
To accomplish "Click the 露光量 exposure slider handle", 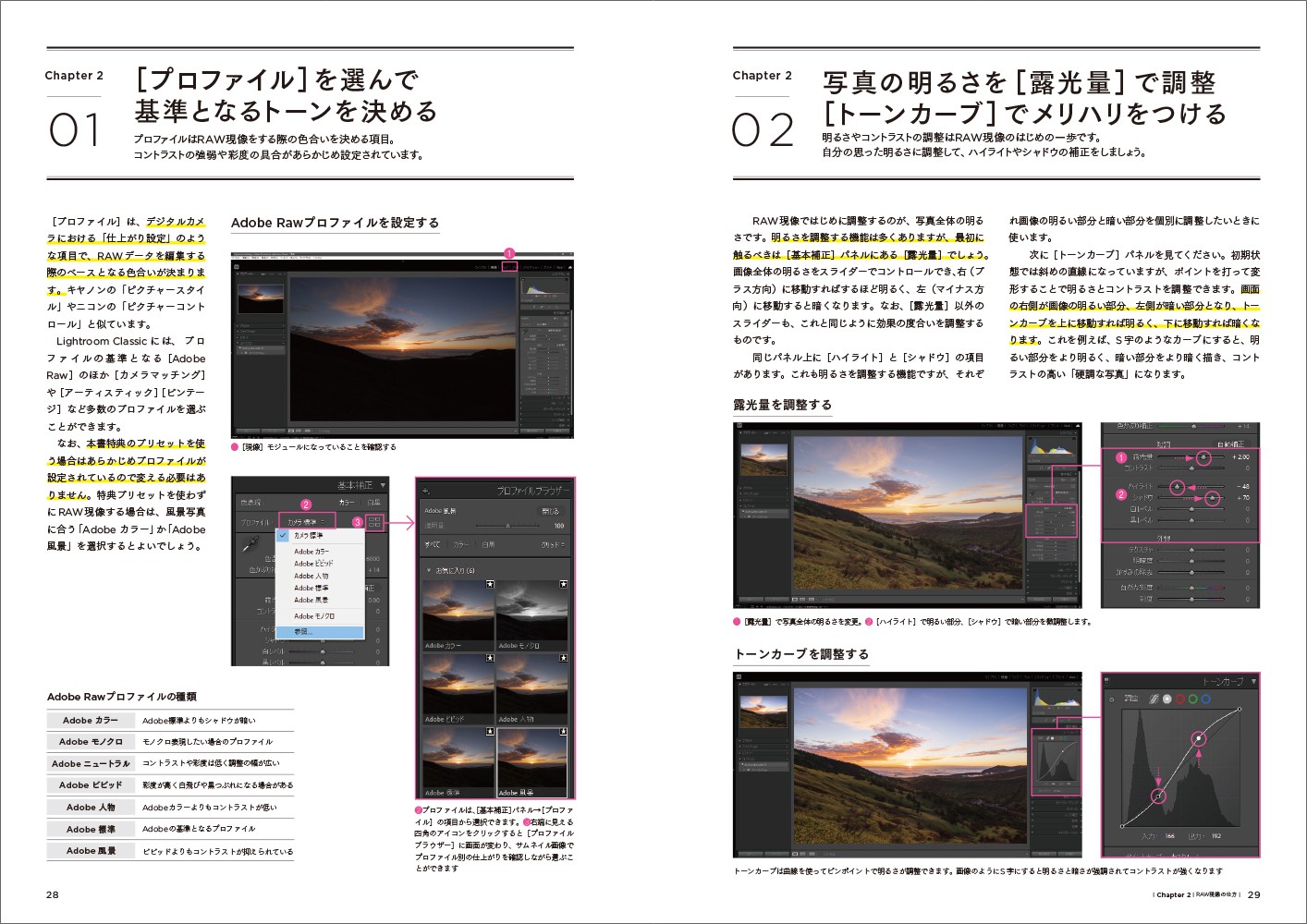I will pyautogui.click(x=1203, y=457).
